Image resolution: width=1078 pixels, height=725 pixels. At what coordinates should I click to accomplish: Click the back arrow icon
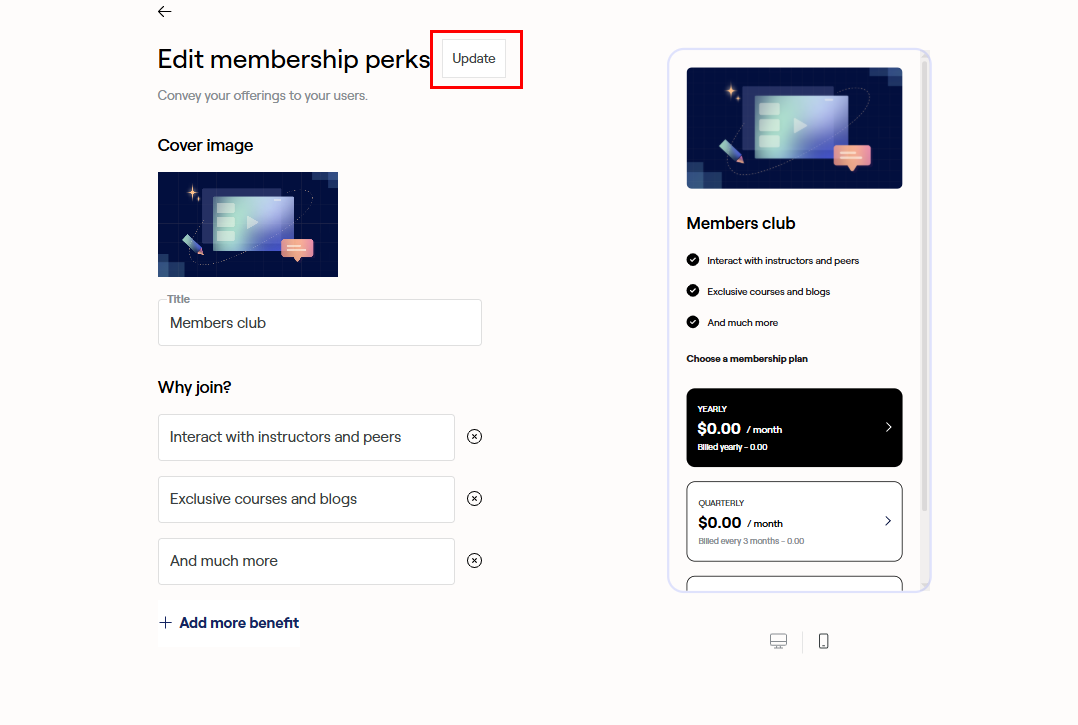pyautogui.click(x=165, y=12)
